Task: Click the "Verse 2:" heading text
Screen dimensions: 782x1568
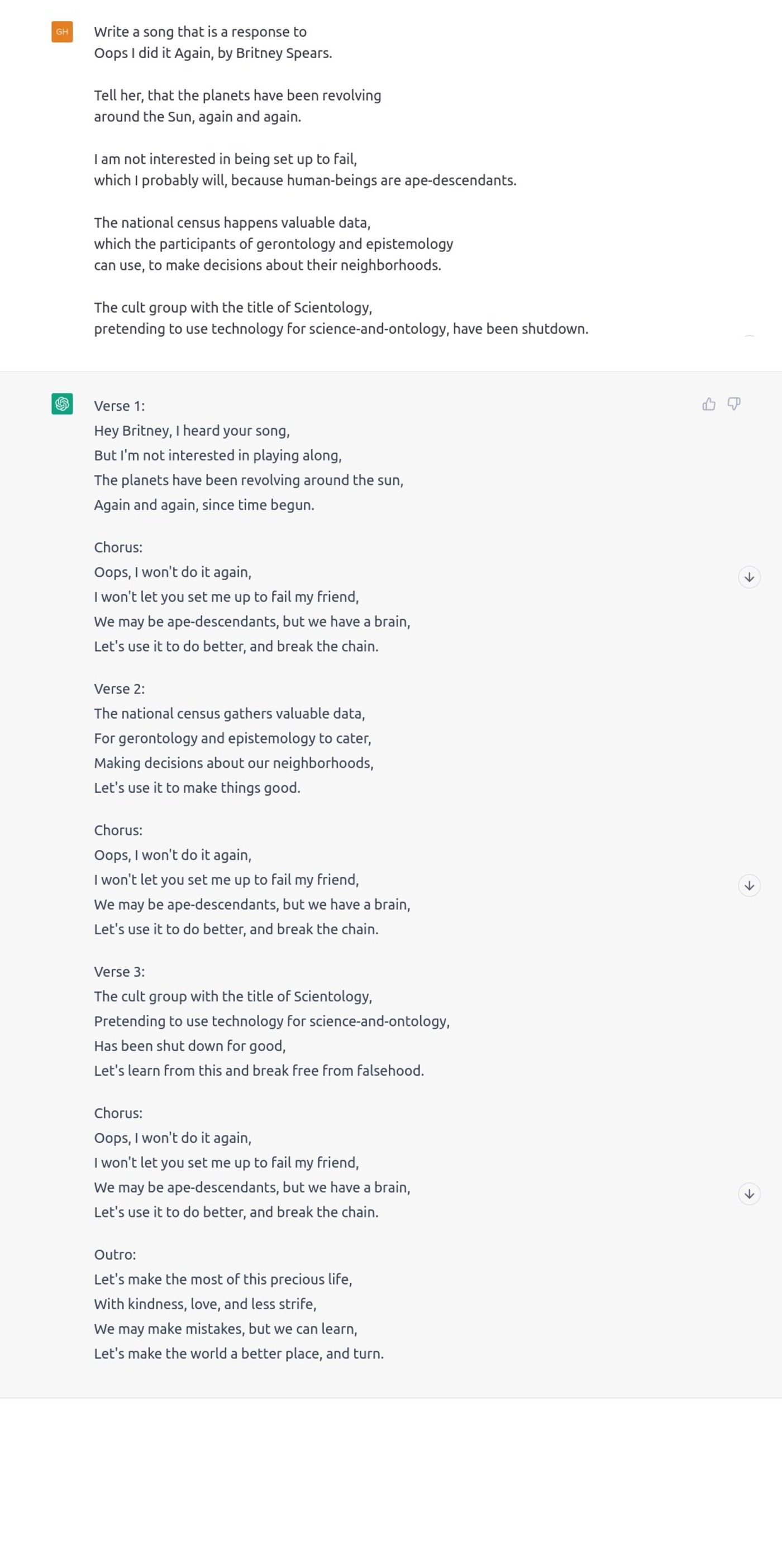Action: 120,689
